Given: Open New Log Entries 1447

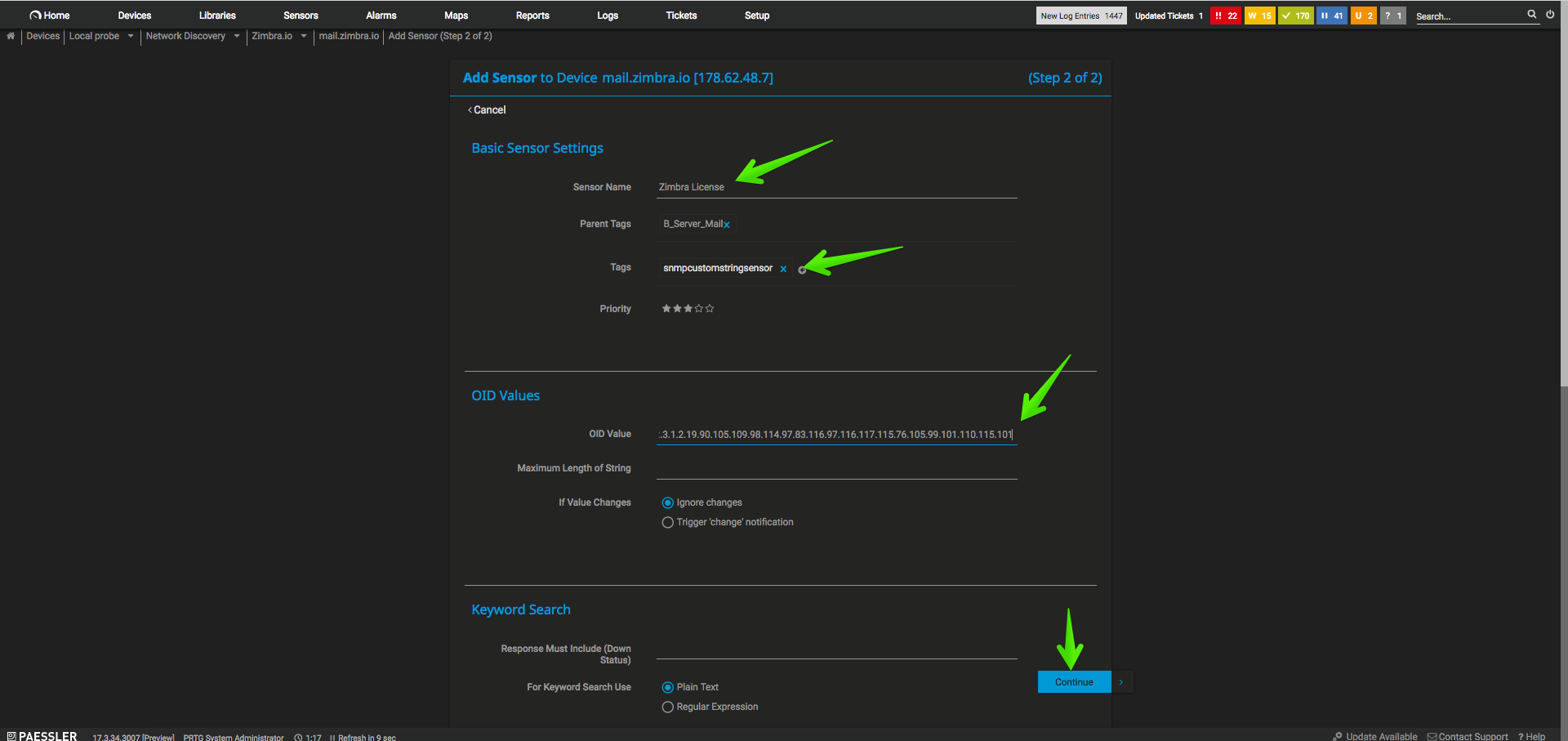Looking at the screenshot, I should [1081, 16].
